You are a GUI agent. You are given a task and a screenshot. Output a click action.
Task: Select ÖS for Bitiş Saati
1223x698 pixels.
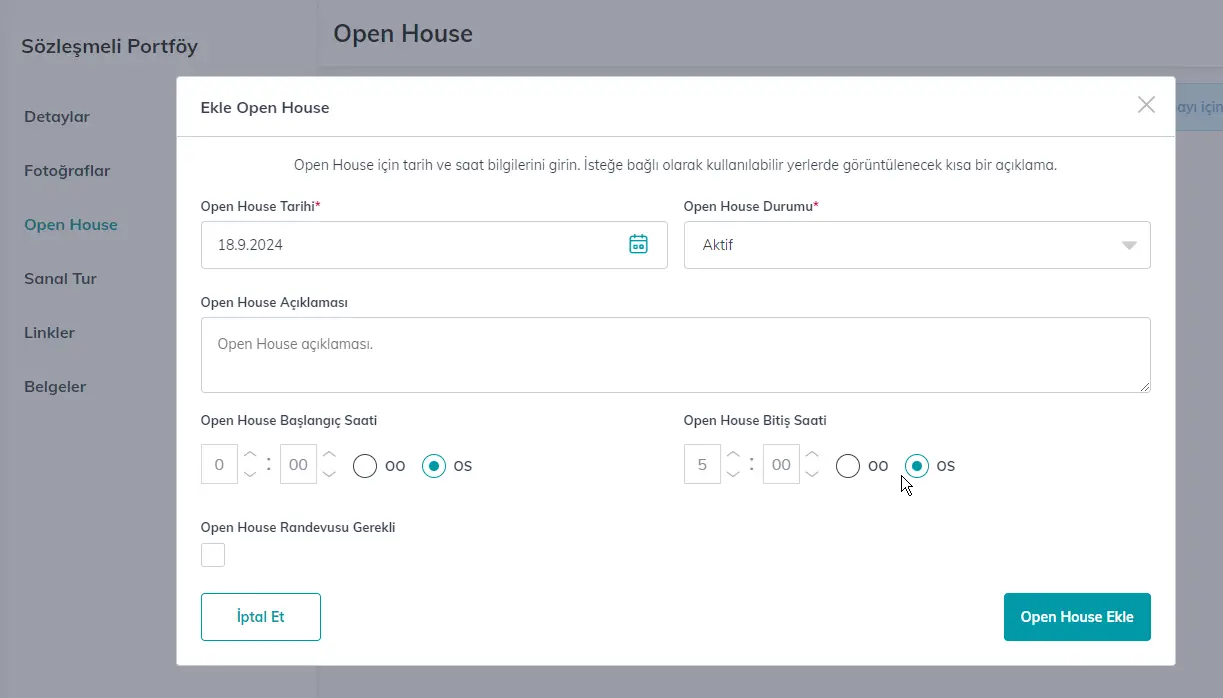tap(917, 466)
